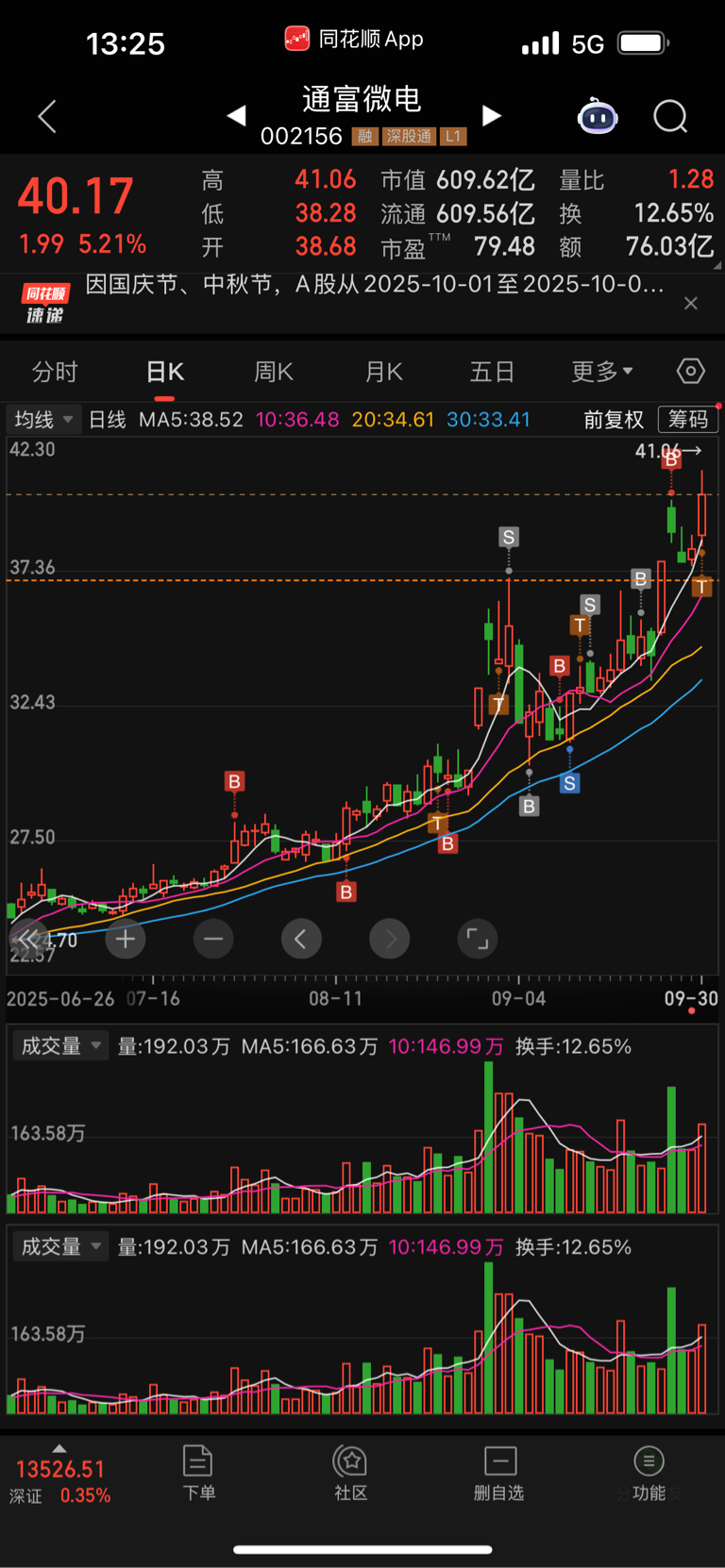This screenshot has height=1568, width=725.
Task: Tap double-left arrow to collapse chart controls
Action: click(x=28, y=939)
